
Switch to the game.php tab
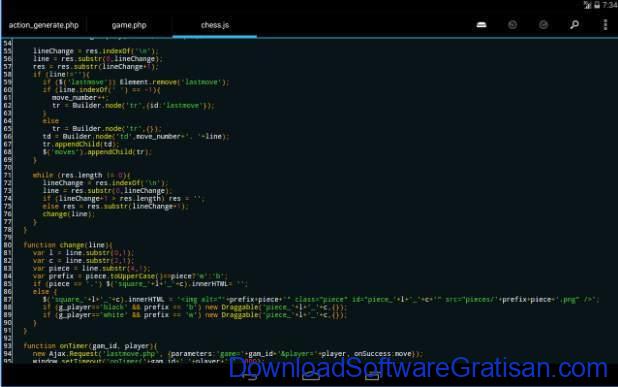coord(129,25)
